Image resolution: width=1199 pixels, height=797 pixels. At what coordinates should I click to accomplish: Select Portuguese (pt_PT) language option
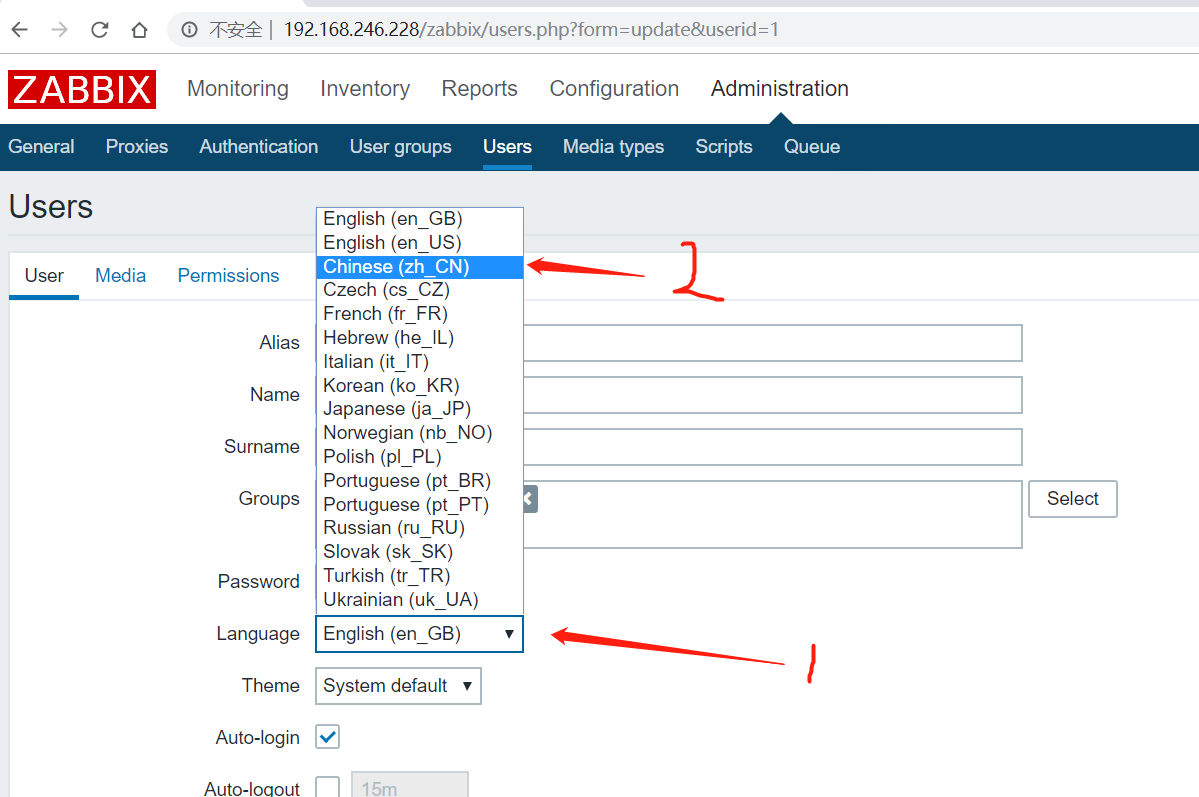tap(420, 505)
